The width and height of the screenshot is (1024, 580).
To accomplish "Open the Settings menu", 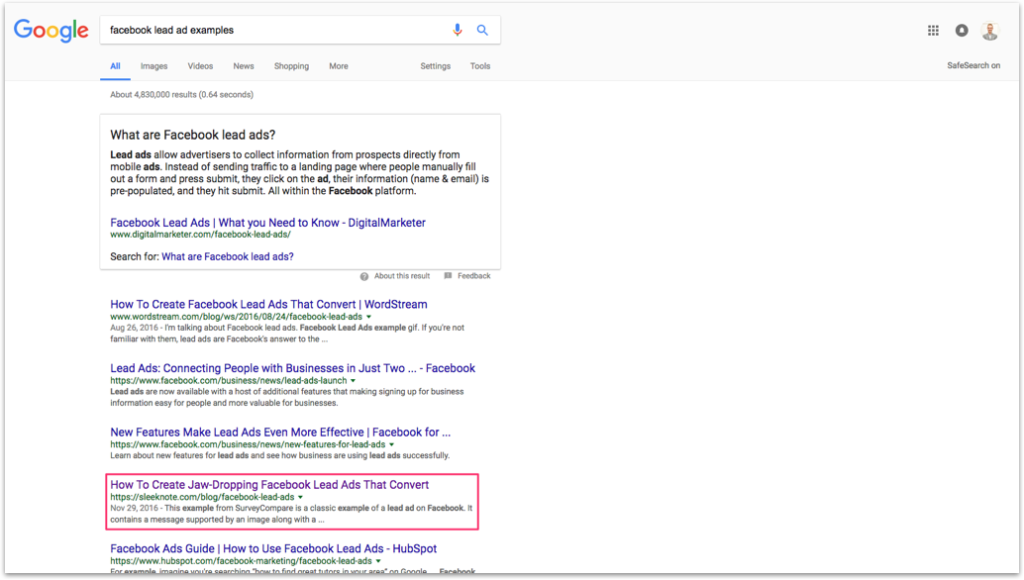I will tap(436, 66).
